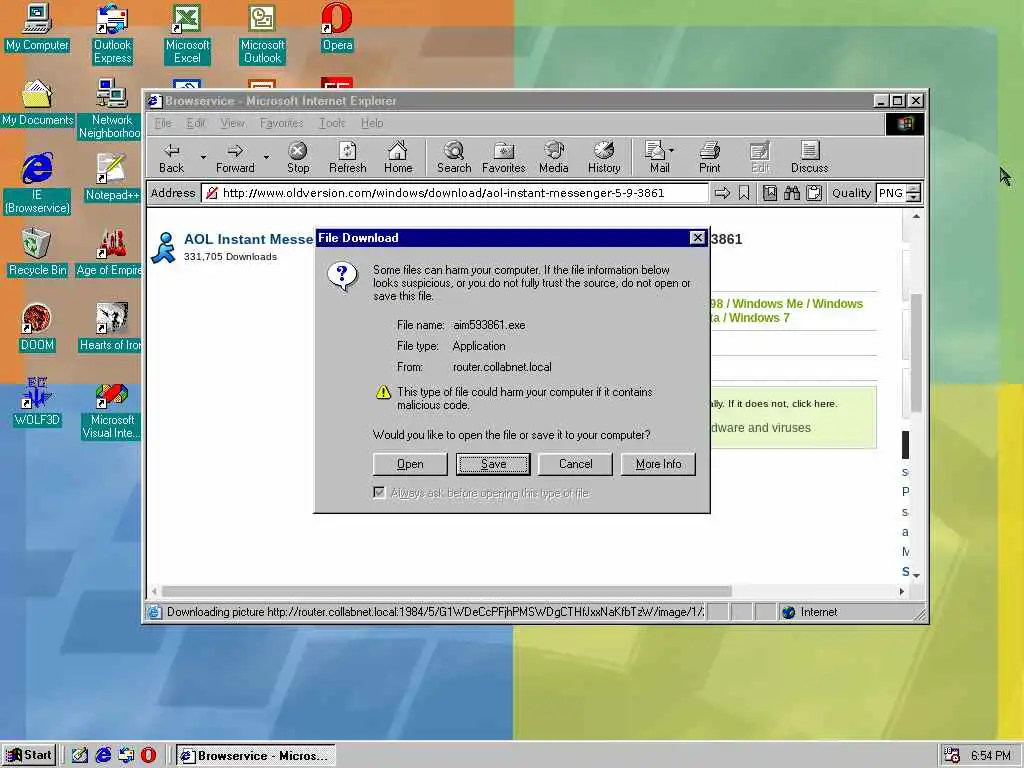
Task: Select the Age of Empires desktop icon
Action: click(x=110, y=252)
